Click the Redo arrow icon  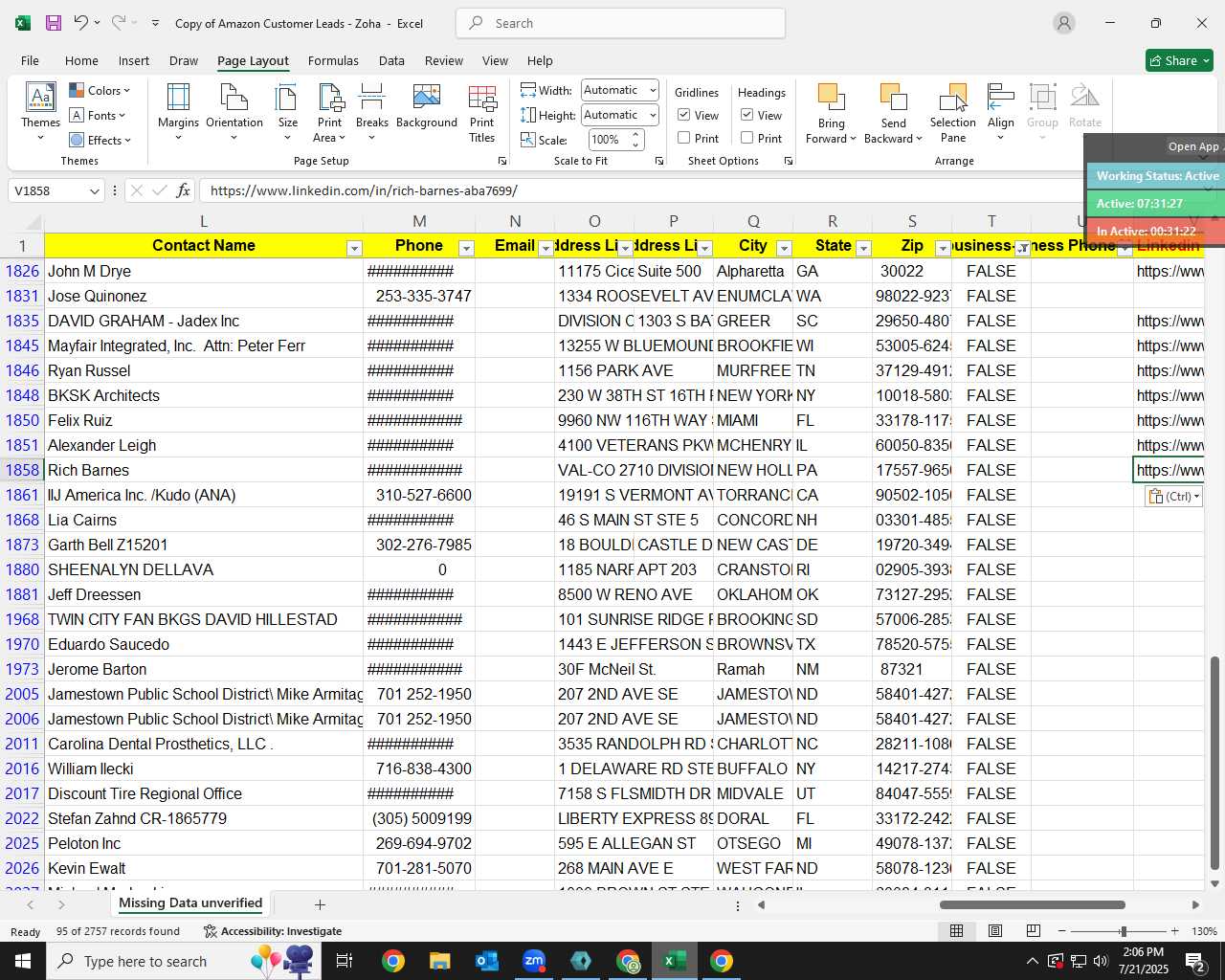click(119, 23)
